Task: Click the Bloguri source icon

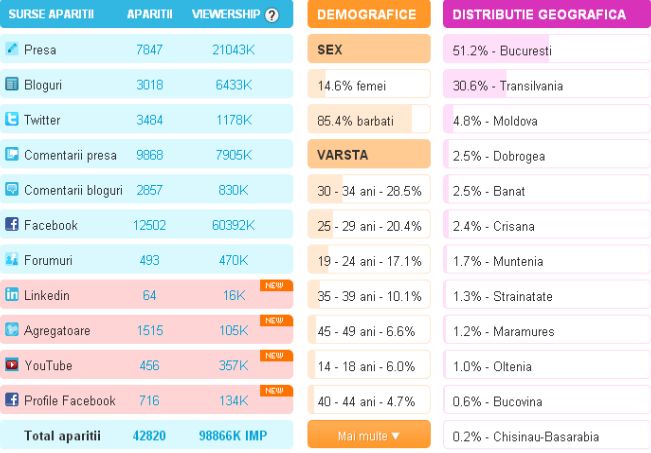Action: pyautogui.click(x=12, y=85)
